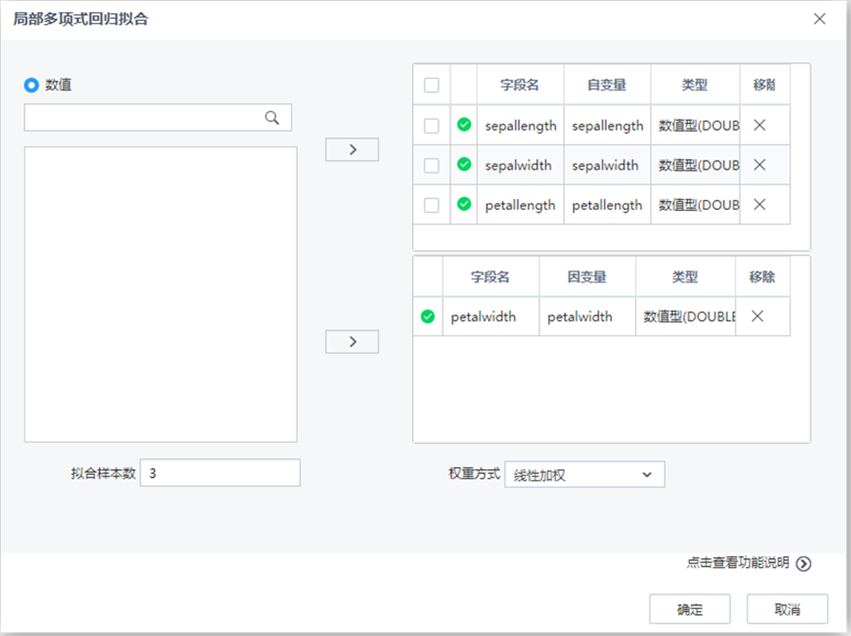Click the green check icon on sepallength row

463,125
